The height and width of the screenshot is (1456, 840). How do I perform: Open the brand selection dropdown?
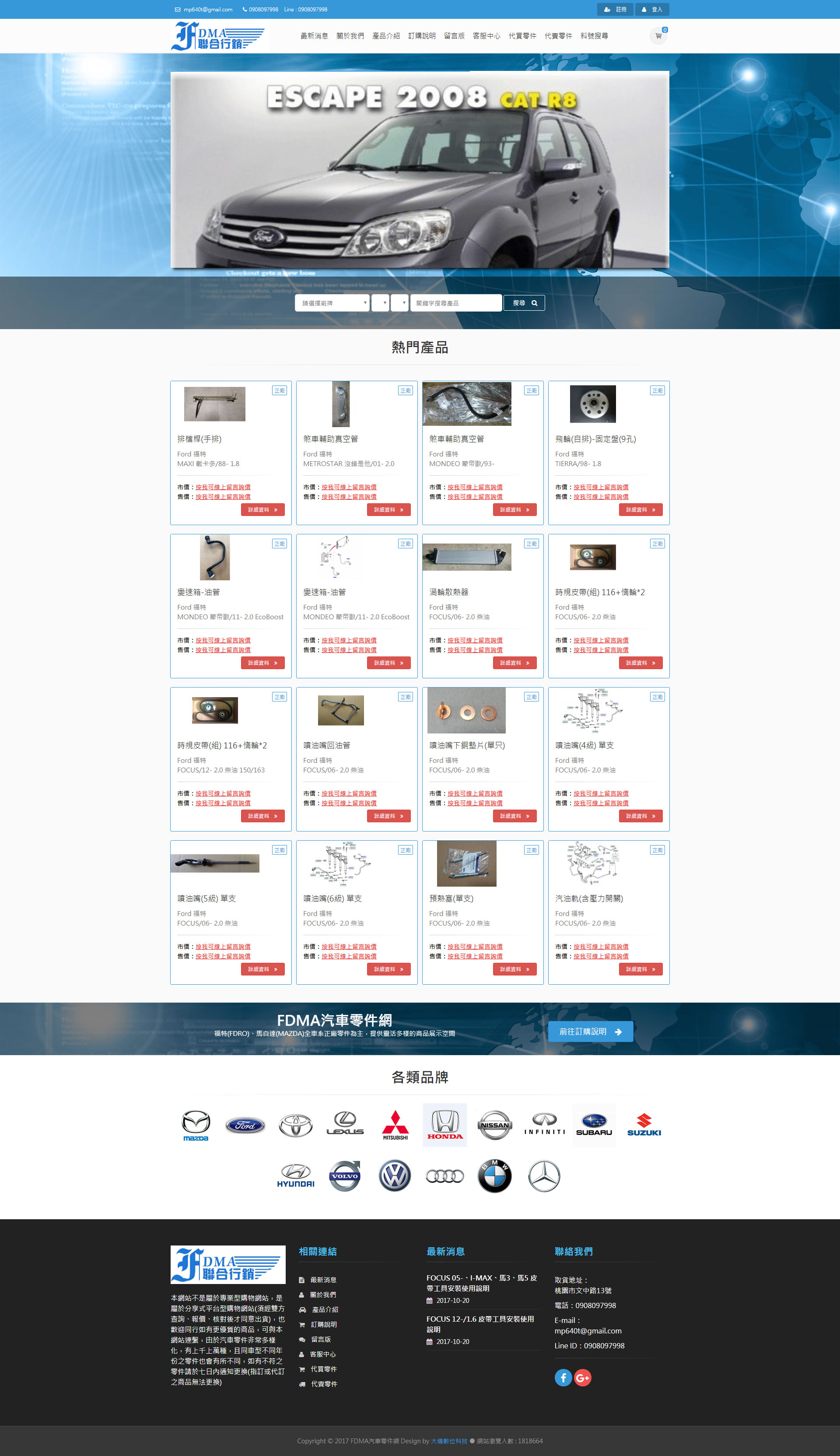[x=332, y=303]
